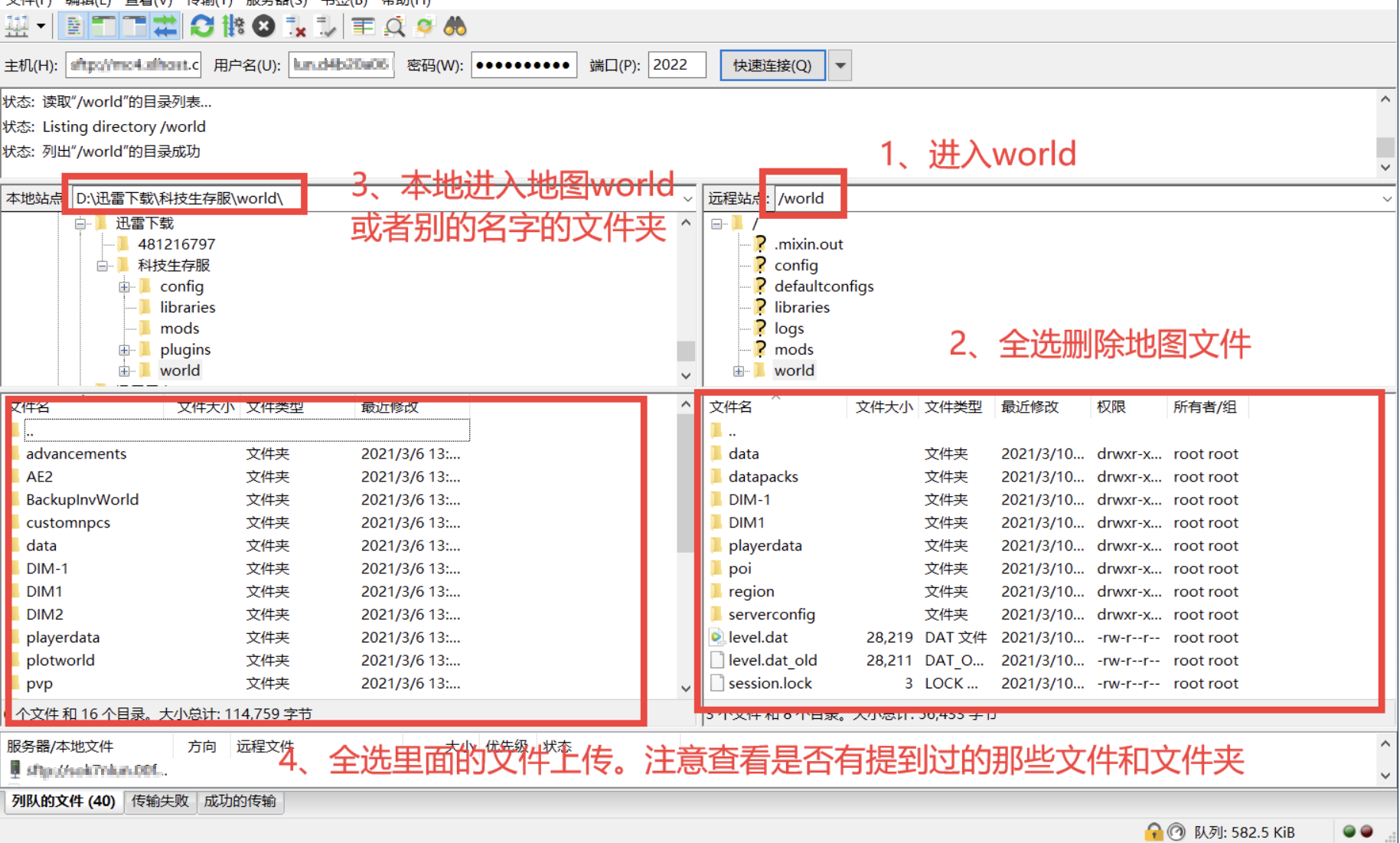Click the remote serverconfig folder icon
This screenshot has width=1400, height=843.
(717, 614)
